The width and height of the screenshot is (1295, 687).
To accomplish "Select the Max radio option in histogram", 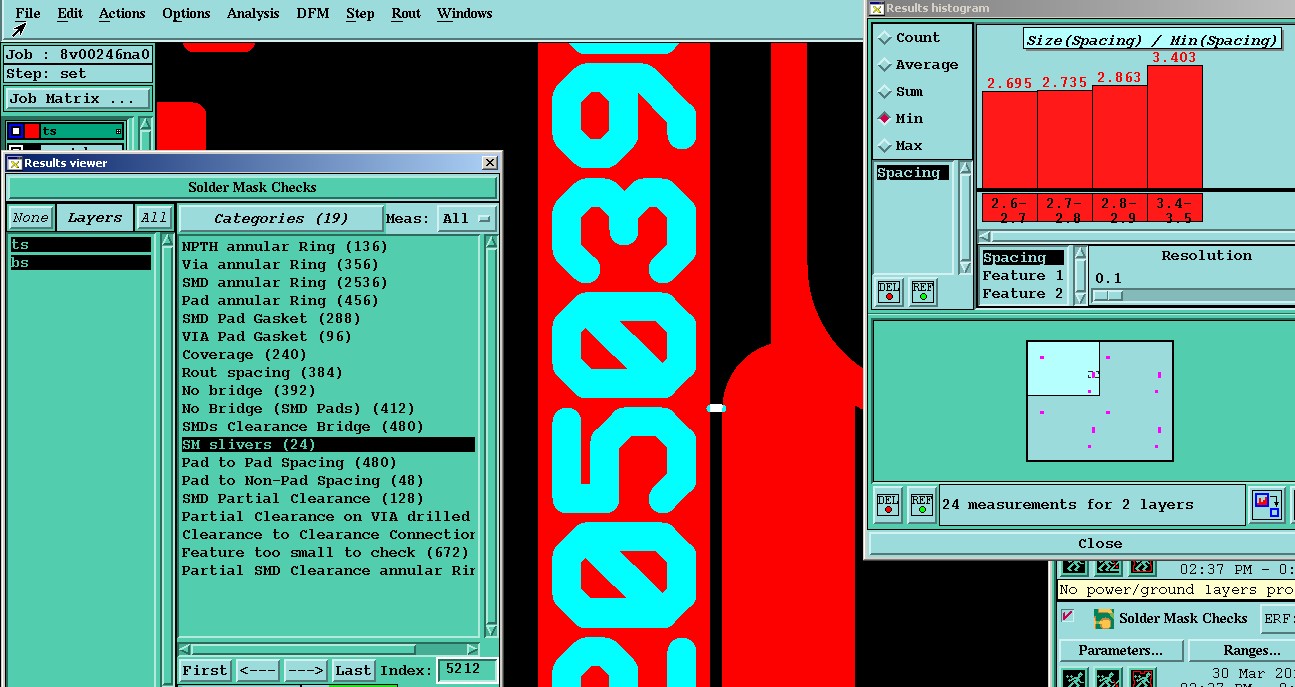I will point(901,145).
